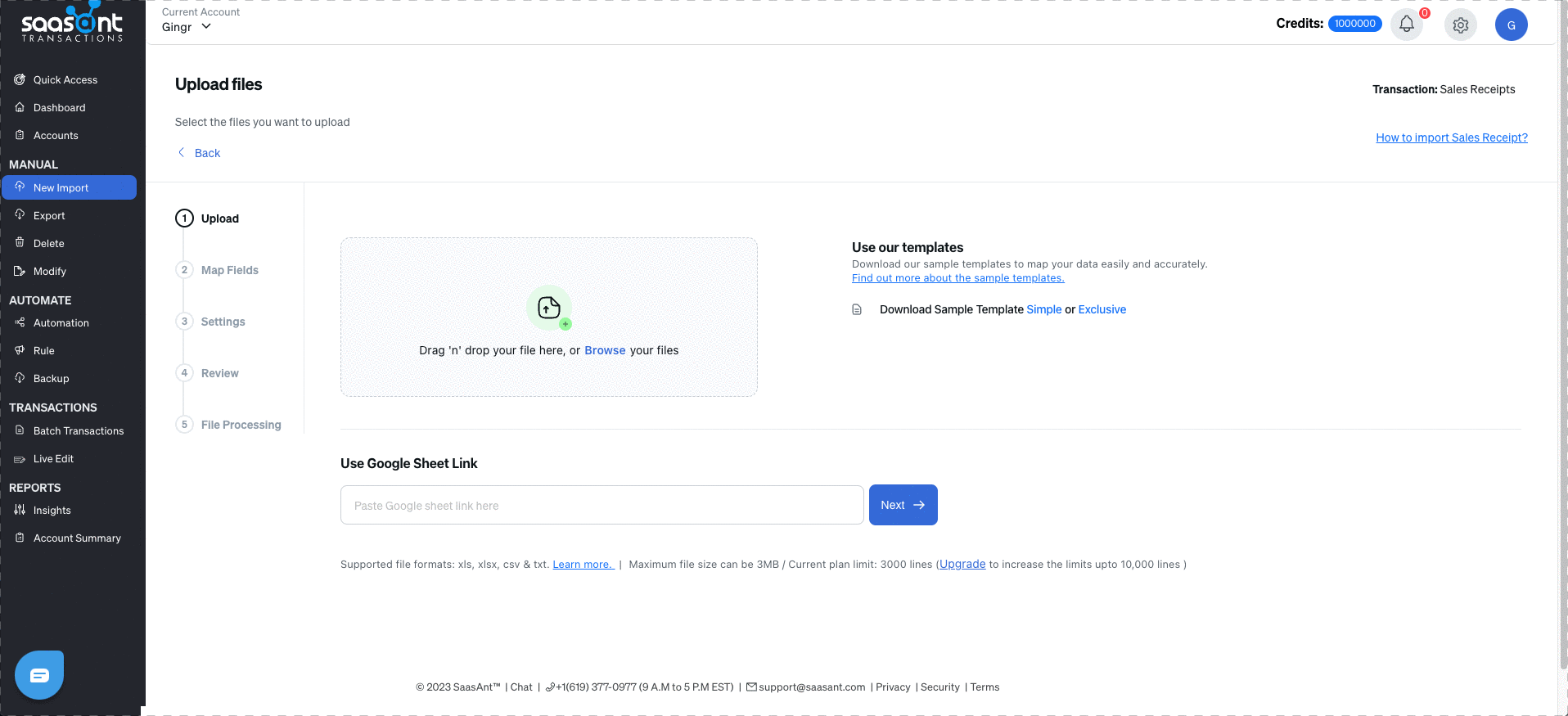Click the Export icon in sidebar
The image size is (1568, 716).
click(20, 214)
